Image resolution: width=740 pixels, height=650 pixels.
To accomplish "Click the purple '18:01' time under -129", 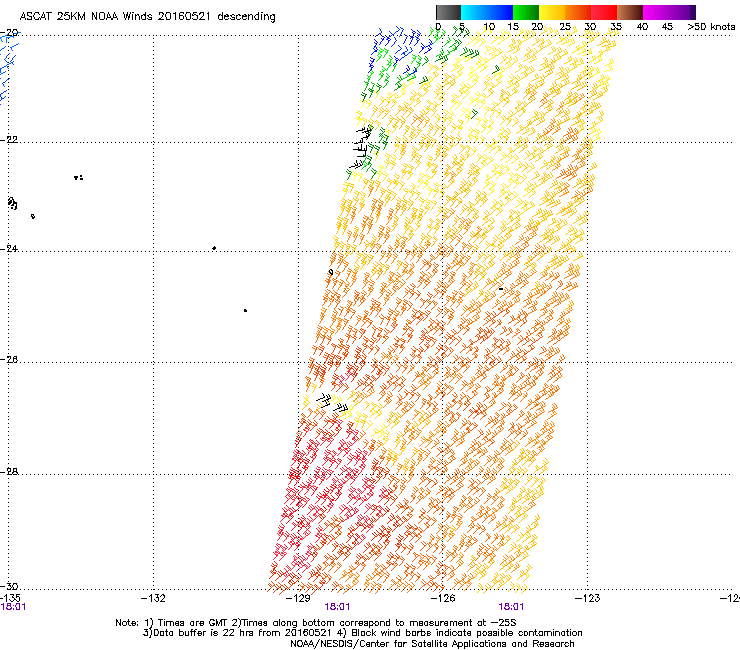I will [x=337, y=607].
